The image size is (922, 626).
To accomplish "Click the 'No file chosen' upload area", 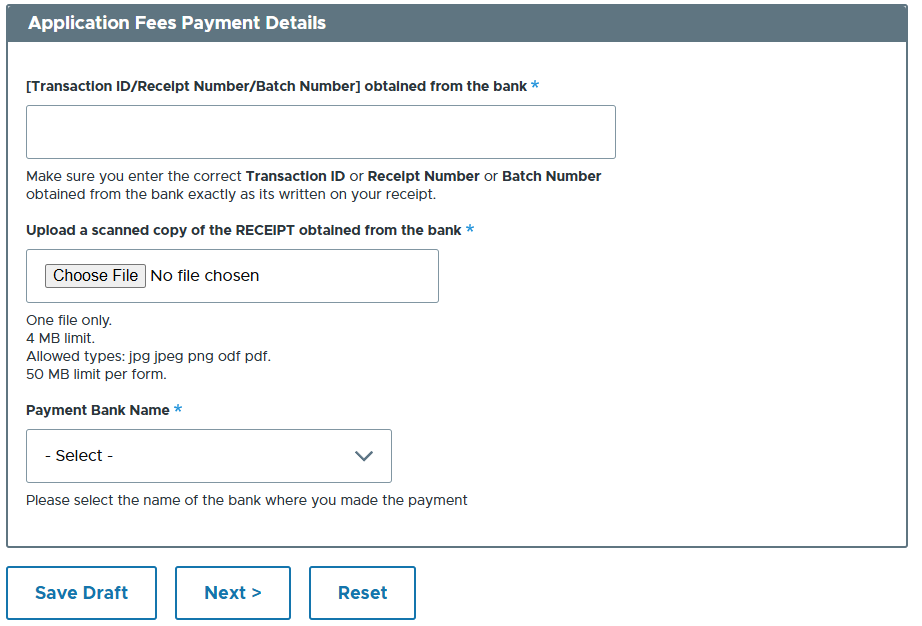I will (x=204, y=275).
